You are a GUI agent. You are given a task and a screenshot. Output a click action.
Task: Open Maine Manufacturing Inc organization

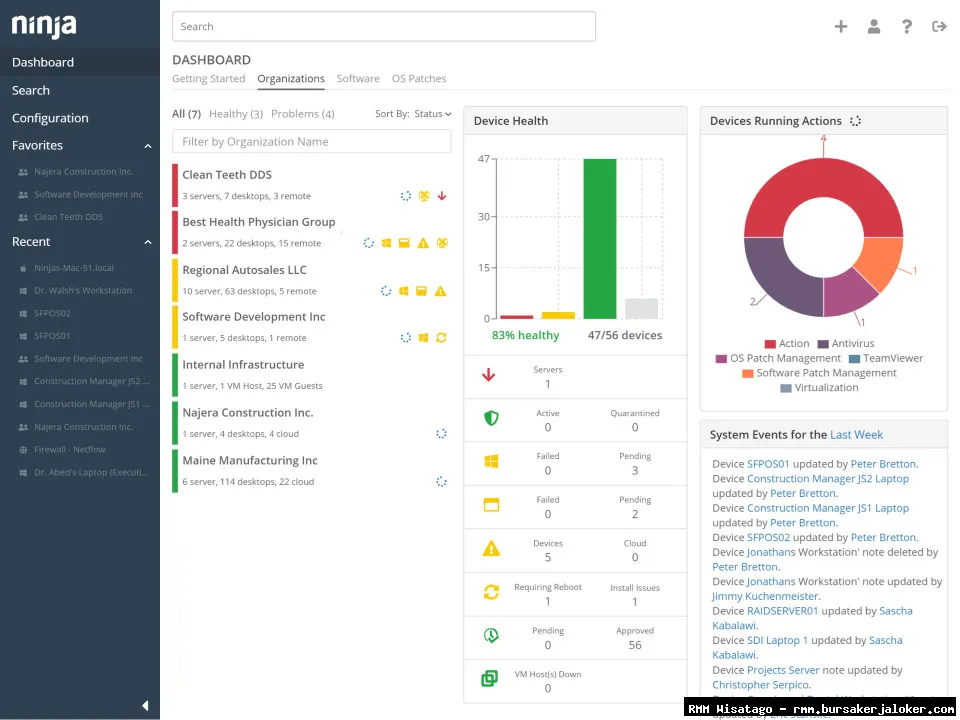pyautogui.click(x=250, y=460)
